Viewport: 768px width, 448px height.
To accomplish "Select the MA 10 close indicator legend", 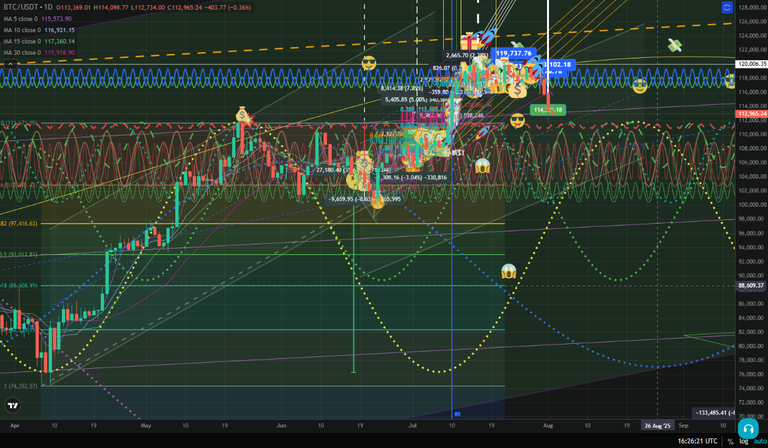I will (x=39, y=30).
